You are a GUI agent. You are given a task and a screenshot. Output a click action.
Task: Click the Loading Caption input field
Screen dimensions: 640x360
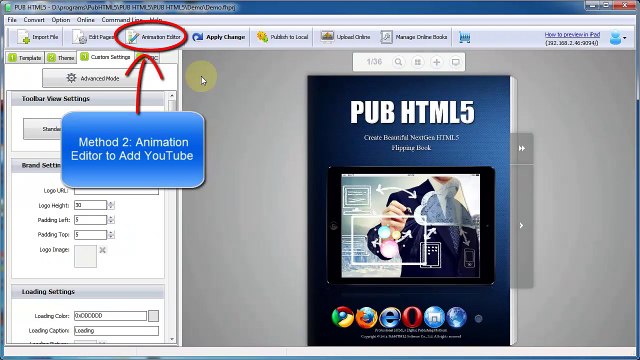[x=116, y=331]
